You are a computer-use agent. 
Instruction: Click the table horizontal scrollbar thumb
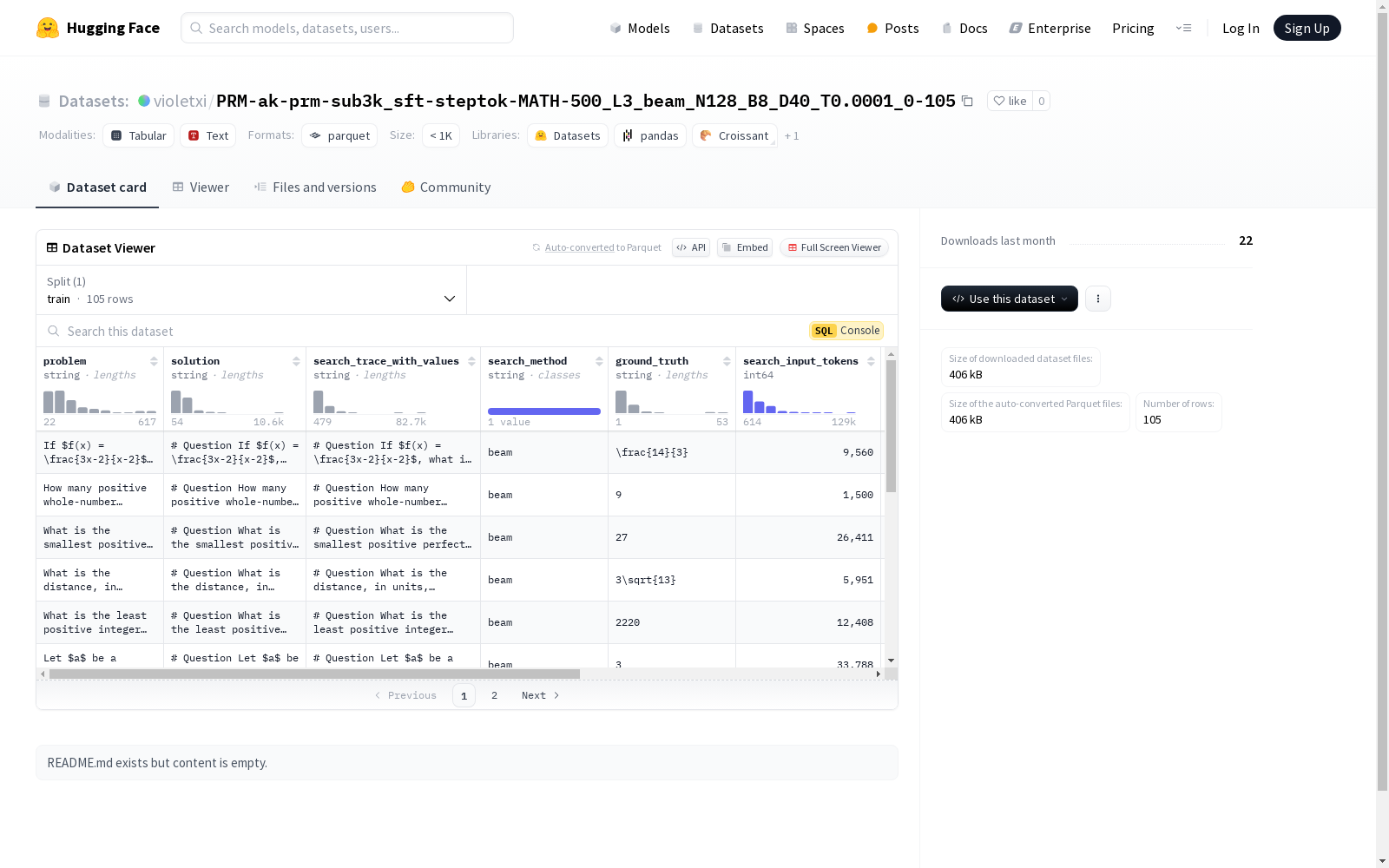coord(314,674)
